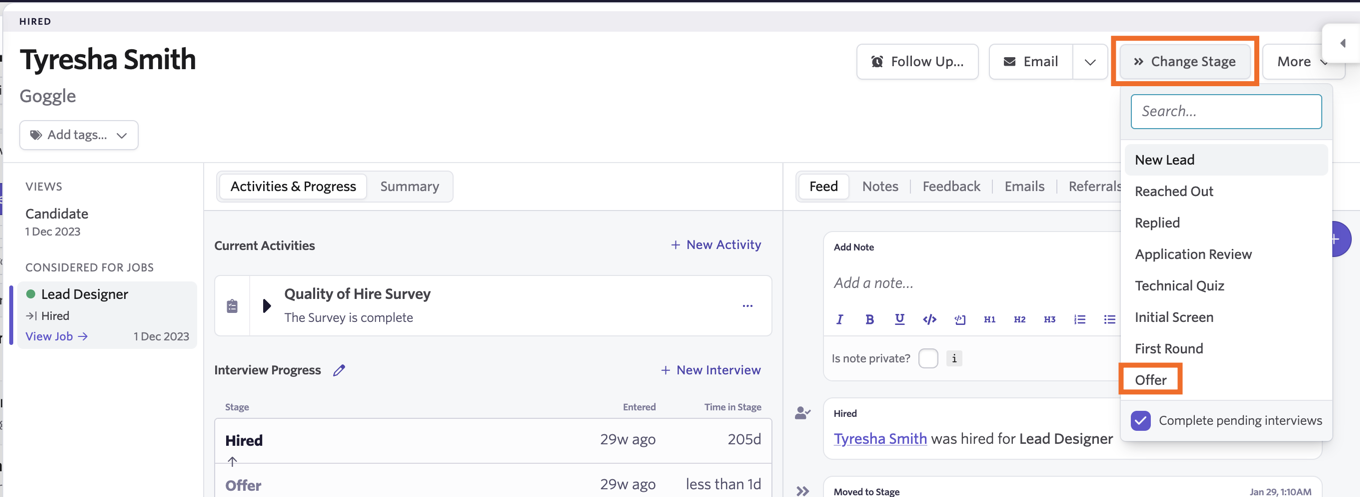Apply H2 heading in note editor
1360x497 pixels.
(x=1019, y=319)
